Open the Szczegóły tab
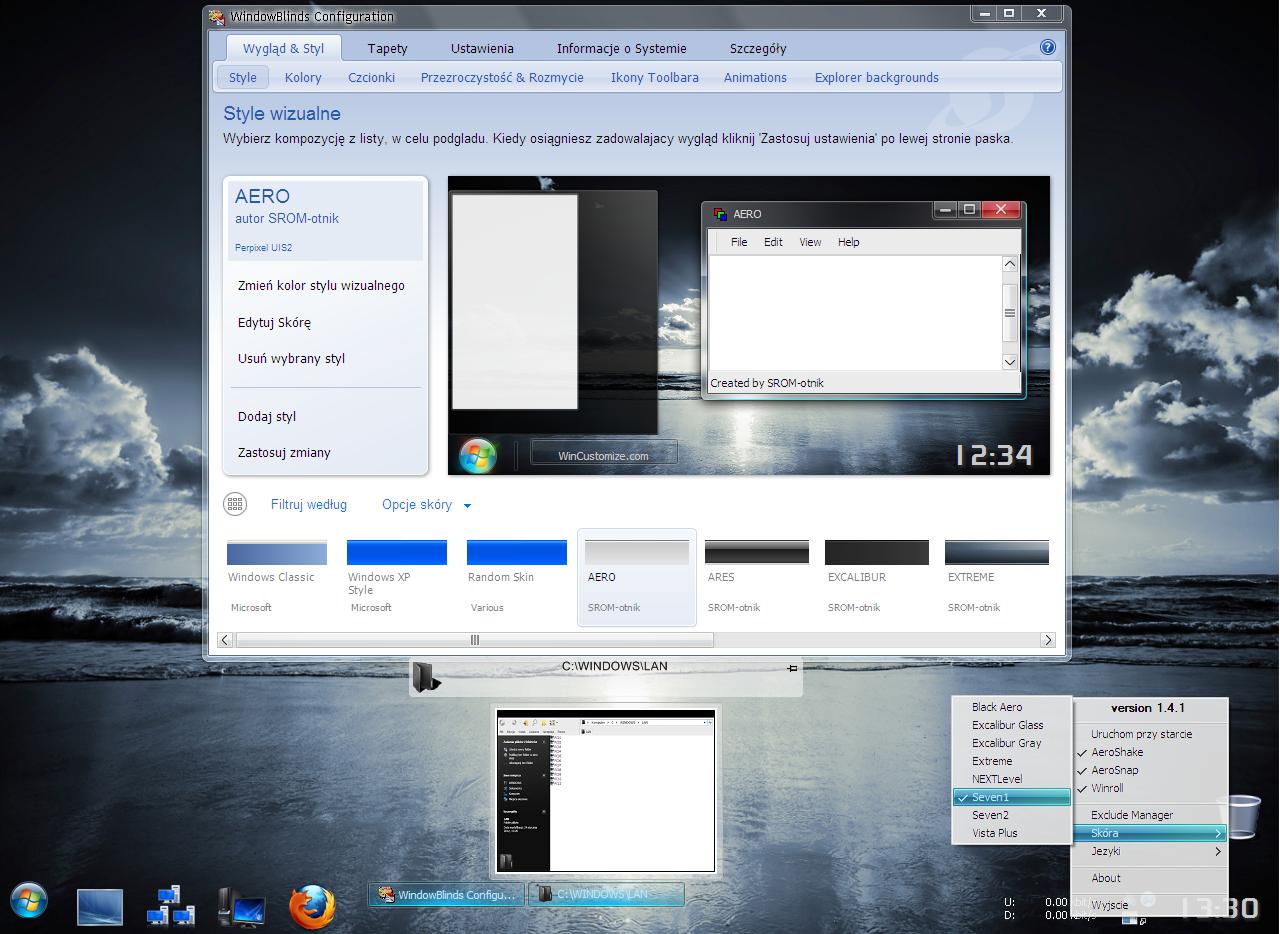The height and width of the screenshot is (934, 1280). (758, 48)
